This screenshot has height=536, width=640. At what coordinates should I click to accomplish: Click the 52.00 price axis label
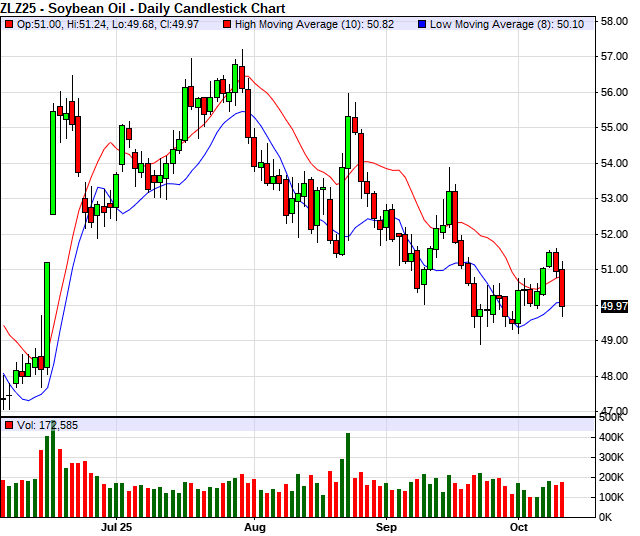click(614, 234)
